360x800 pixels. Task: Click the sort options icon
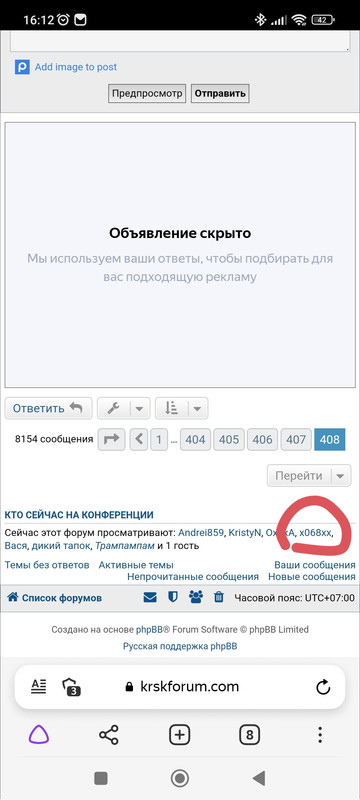coord(172,408)
